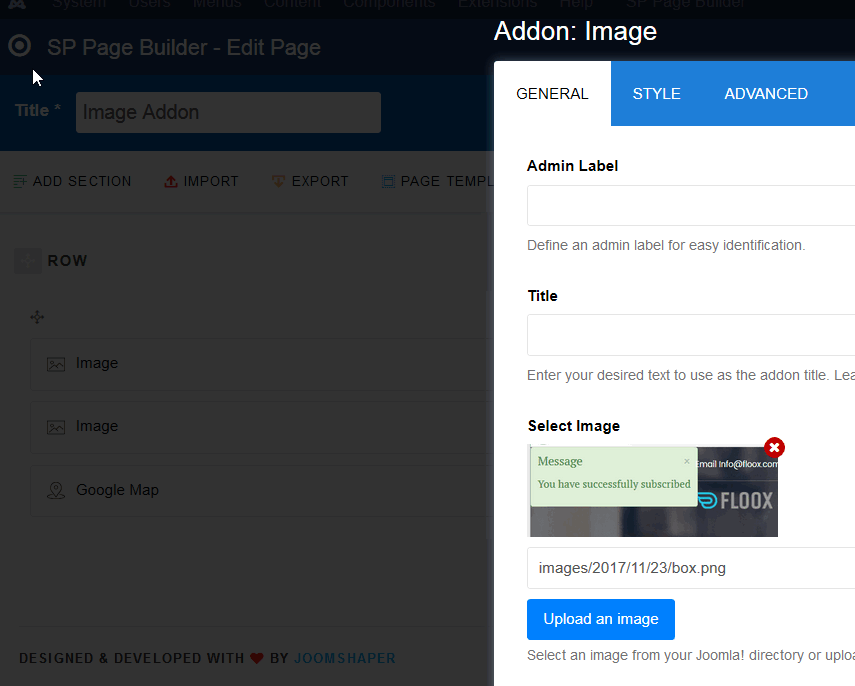
Task: Click the image path field with box.png
Action: (x=690, y=568)
